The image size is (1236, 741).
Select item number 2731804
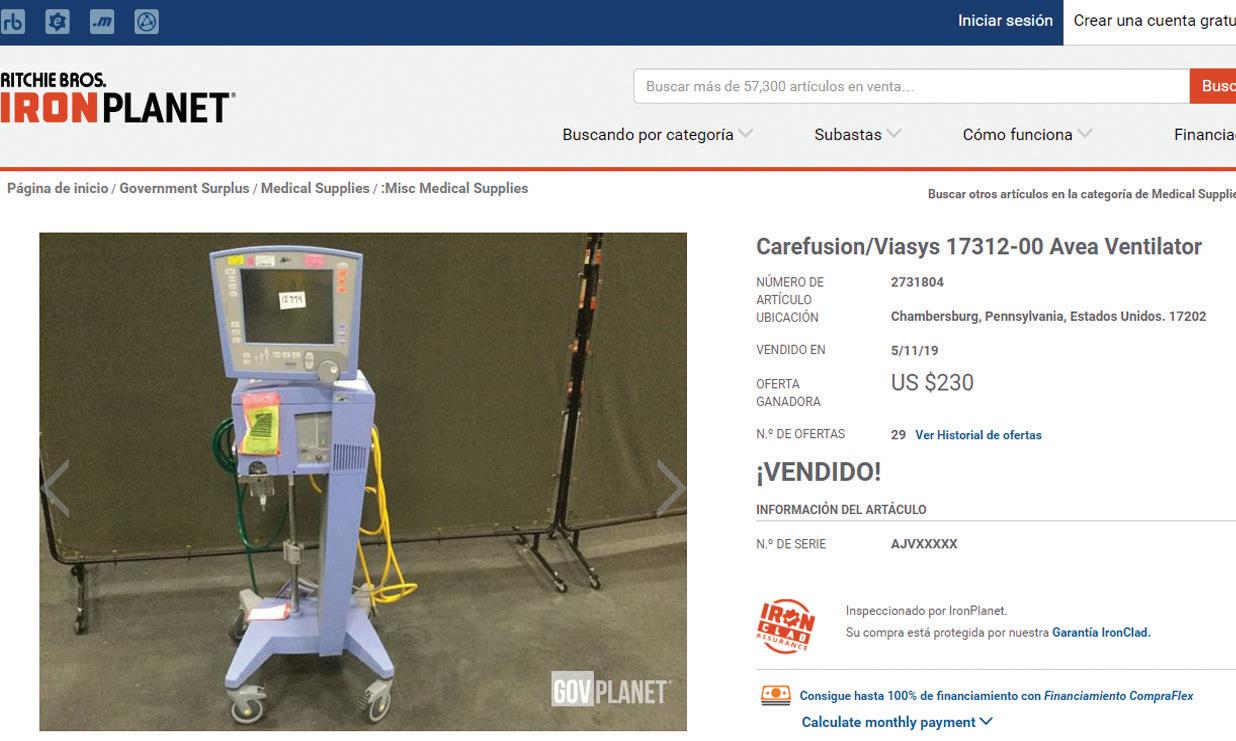pos(917,283)
